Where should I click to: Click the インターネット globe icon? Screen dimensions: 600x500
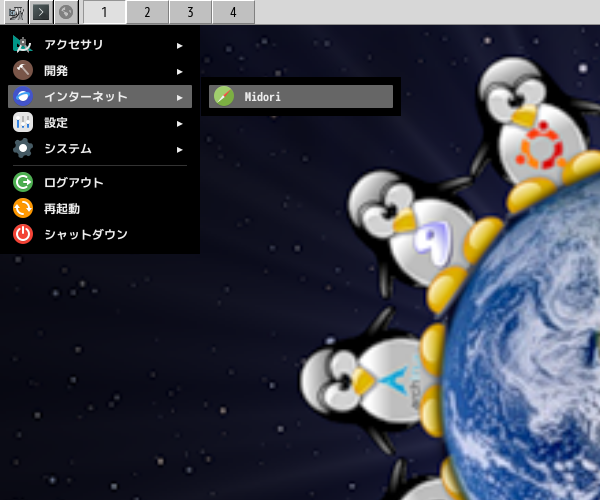pyautogui.click(x=23, y=96)
